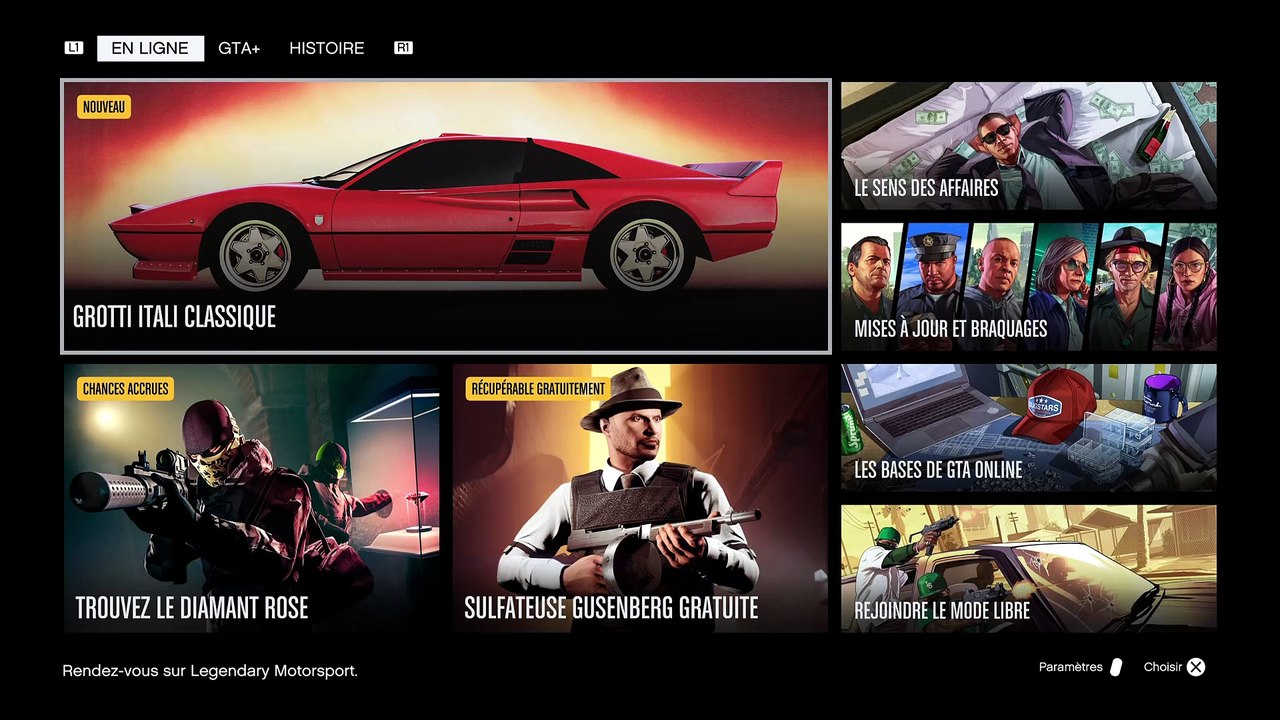Switch to the HISTOIRE tab
The height and width of the screenshot is (720, 1280).
click(x=327, y=48)
